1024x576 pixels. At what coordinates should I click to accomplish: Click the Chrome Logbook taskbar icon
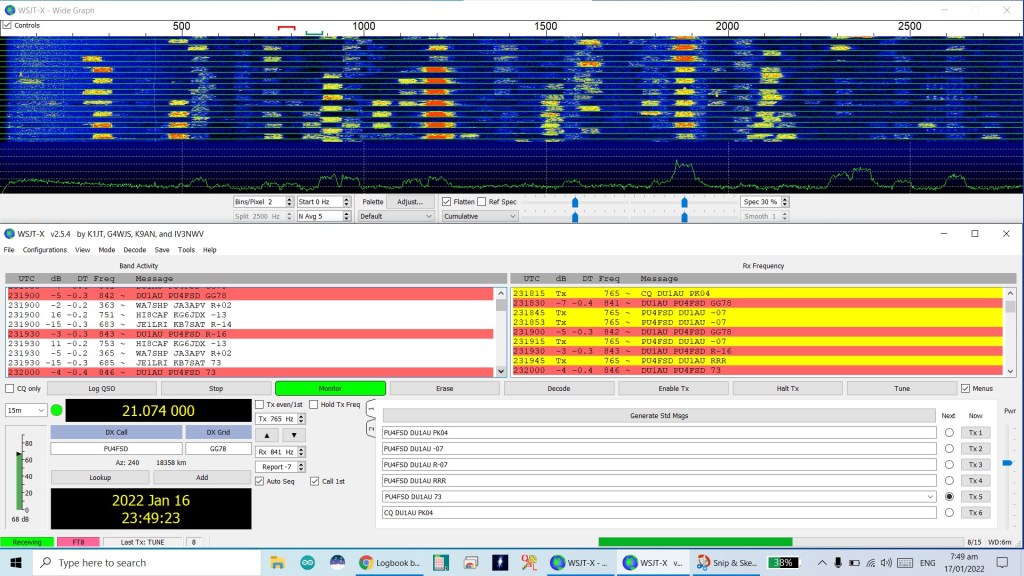click(390, 563)
